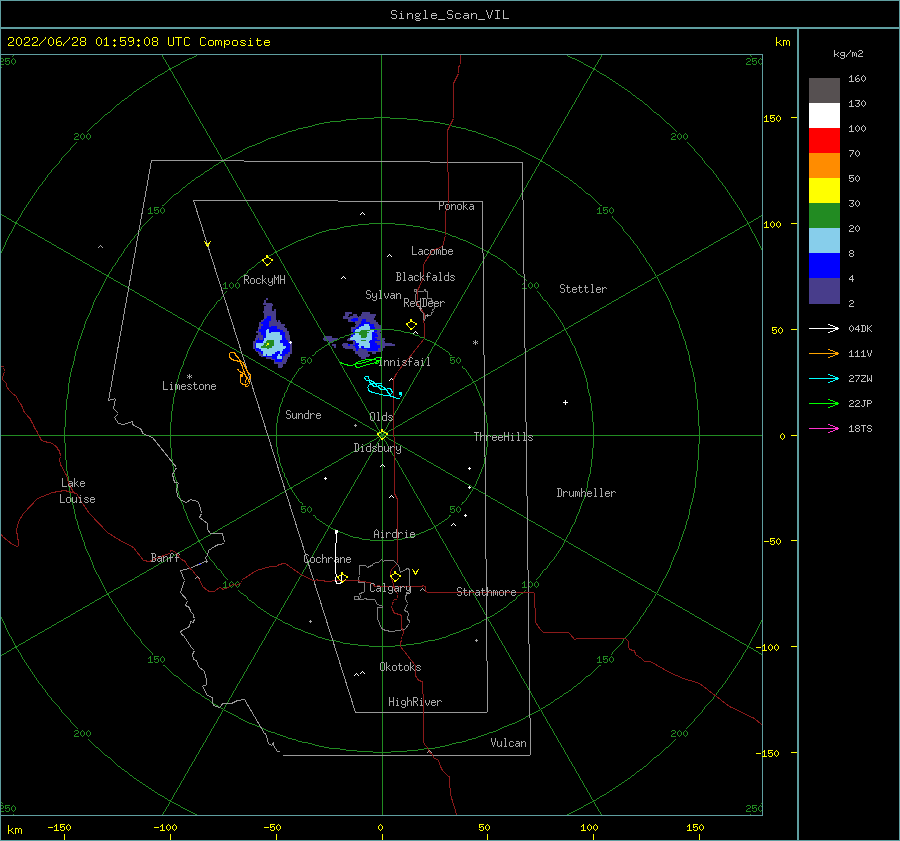The height and width of the screenshot is (841, 900).
Task: Click the Lake Louise label
Action: (77, 491)
